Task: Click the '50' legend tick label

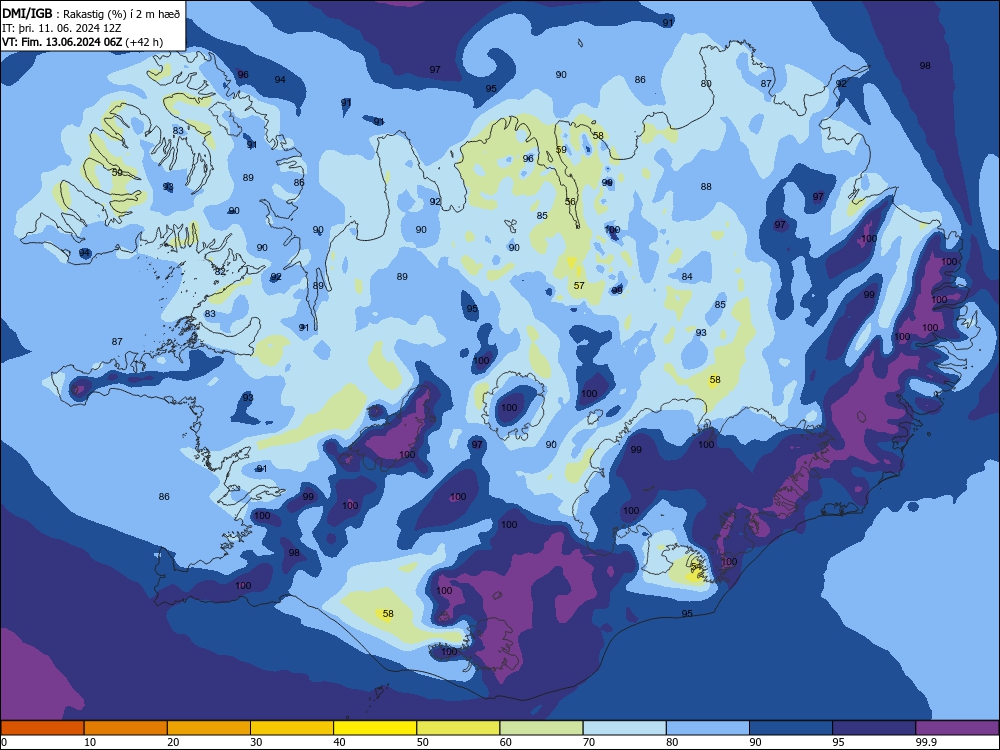Action: pos(423,742)
